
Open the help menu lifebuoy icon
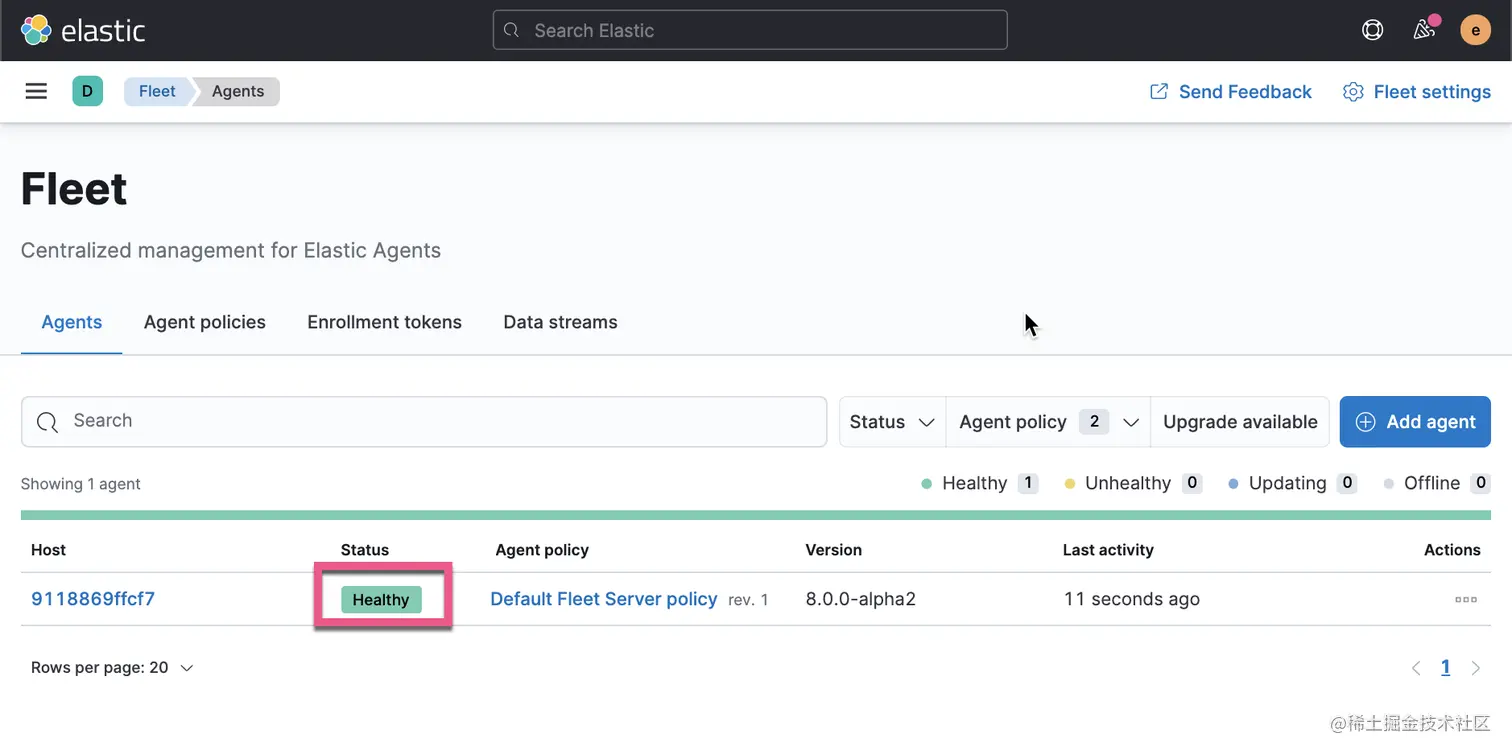[1372, 30]
